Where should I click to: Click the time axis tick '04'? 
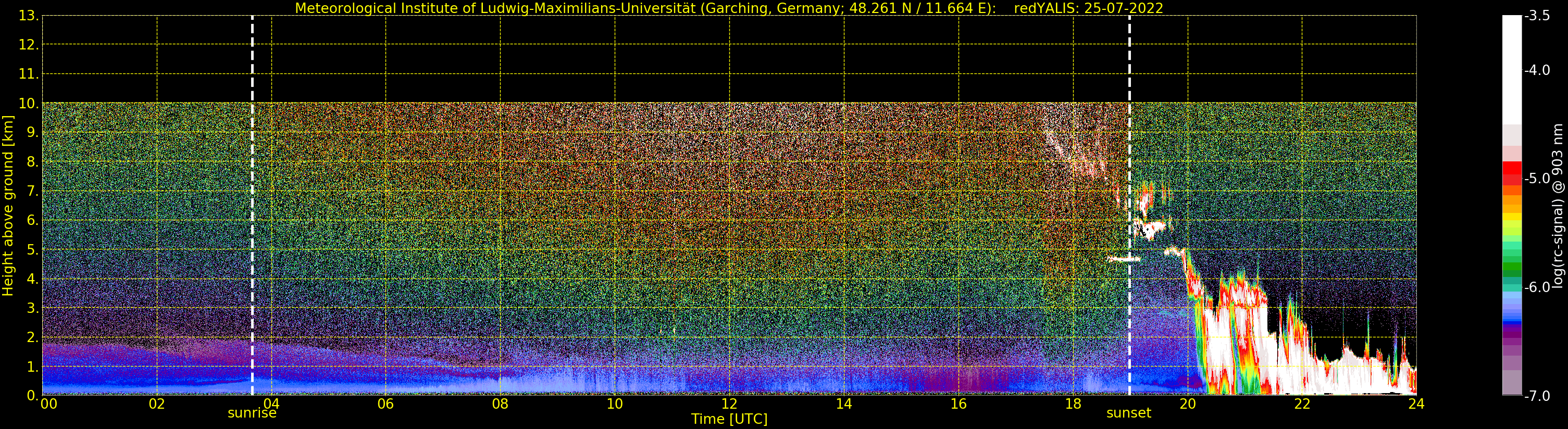point(271,404)
